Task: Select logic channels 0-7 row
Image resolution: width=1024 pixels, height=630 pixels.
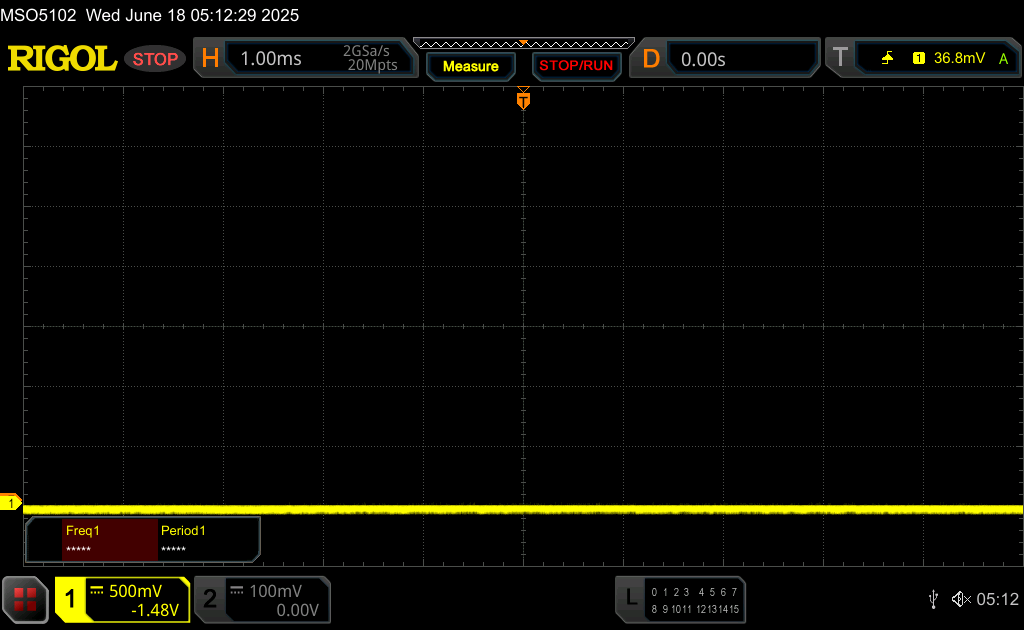Action: click(694, 592)
